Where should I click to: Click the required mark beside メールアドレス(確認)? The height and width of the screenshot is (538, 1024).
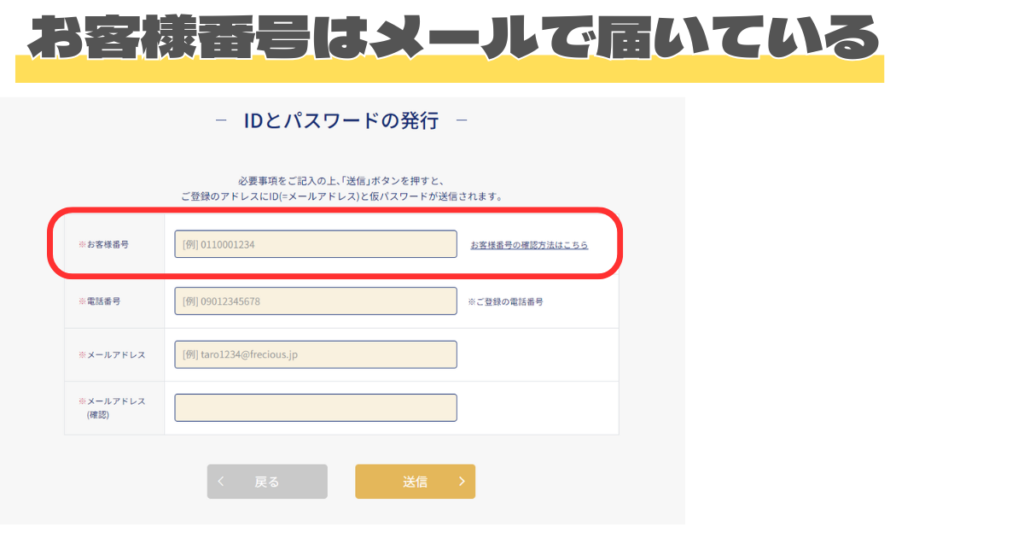(81, 401)
